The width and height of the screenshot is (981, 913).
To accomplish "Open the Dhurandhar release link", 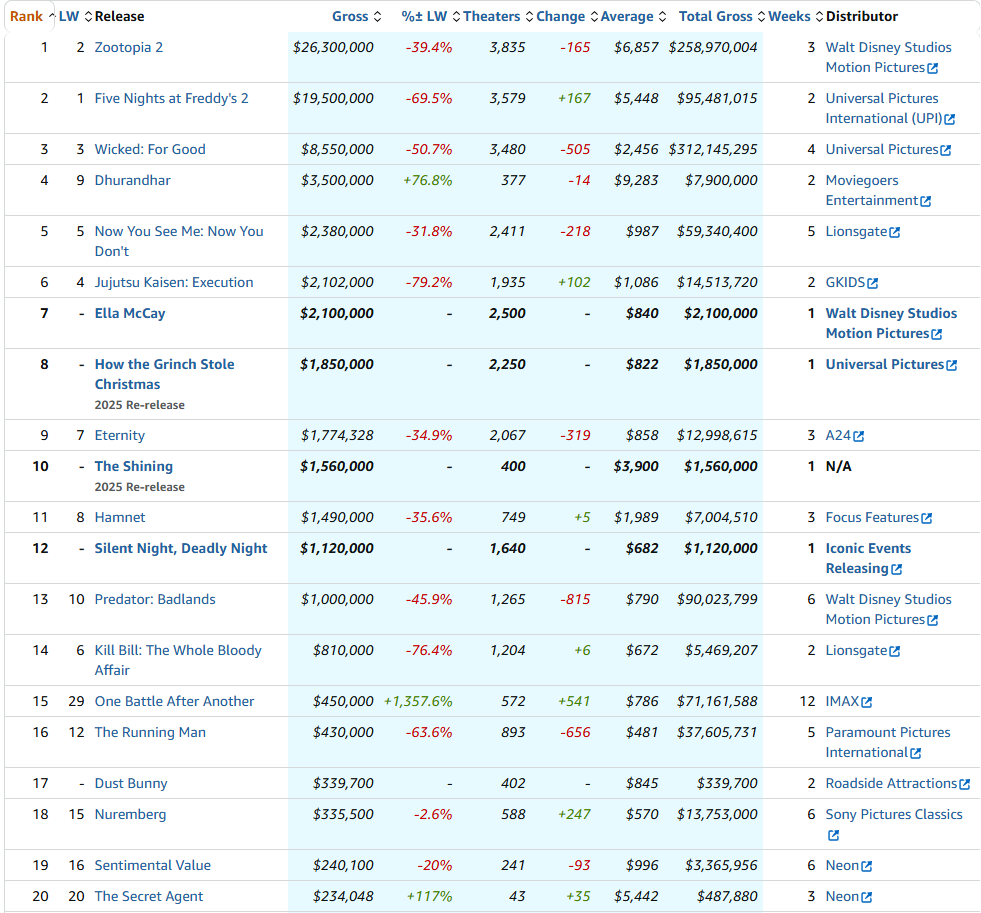I will [132, 180].
